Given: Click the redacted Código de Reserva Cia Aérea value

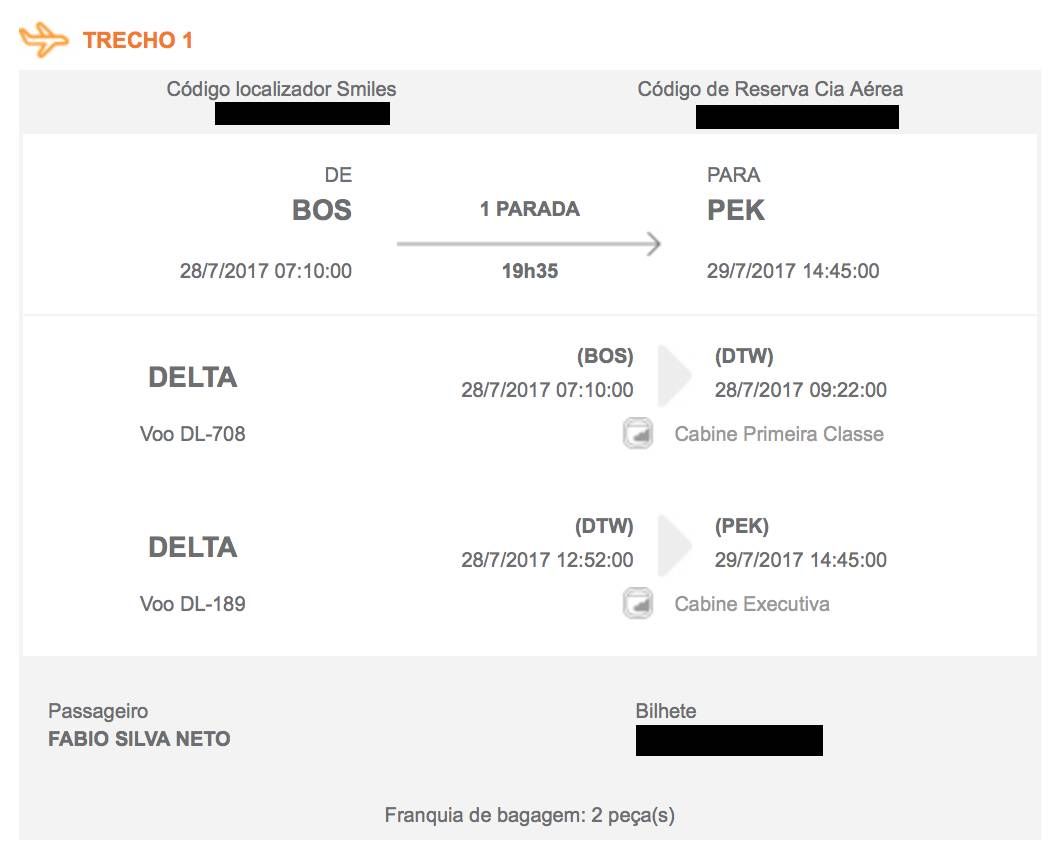Looking at the screenshot, I should tap(797, 117).
